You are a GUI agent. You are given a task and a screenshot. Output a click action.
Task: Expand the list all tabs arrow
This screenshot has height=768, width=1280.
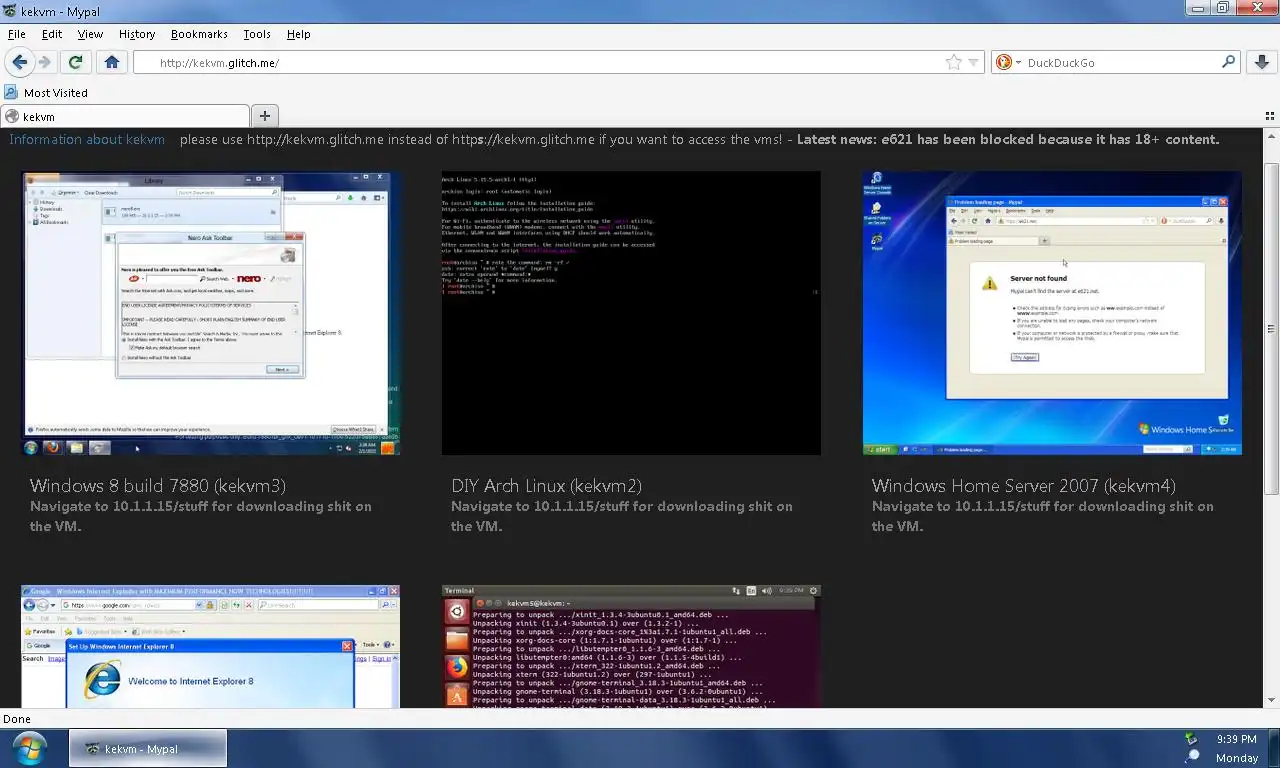(x=1270, y=117)
